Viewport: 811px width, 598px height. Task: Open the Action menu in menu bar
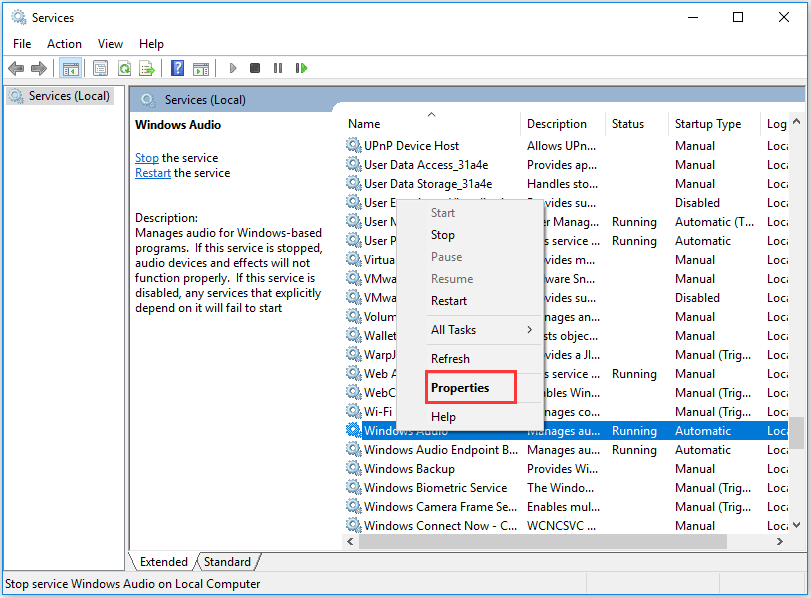[x=64, y=44]
